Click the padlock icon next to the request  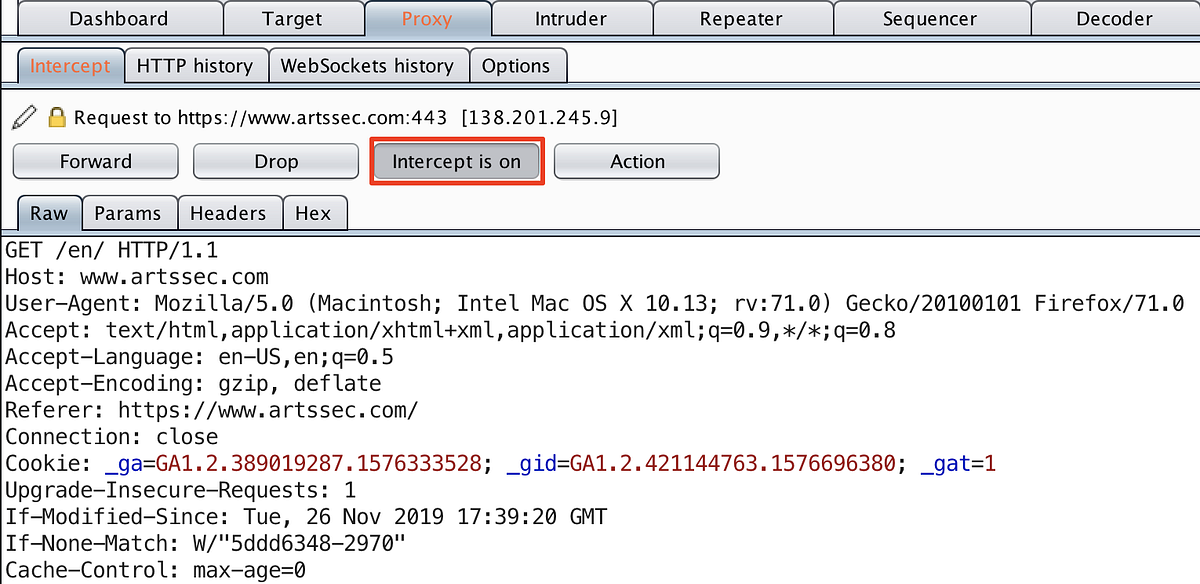57,117
